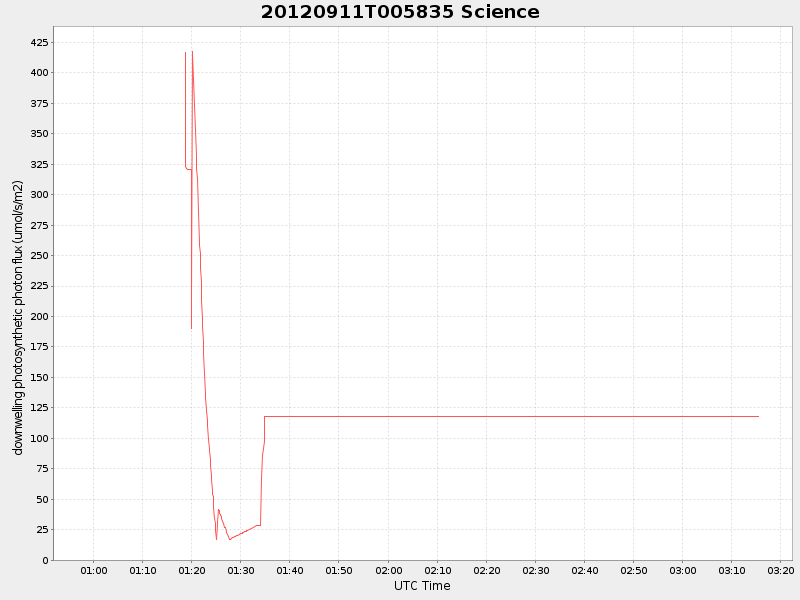Click the 'UTC Time' x-axis label
This screenshot has width=800, height=600.
[422, 586]
